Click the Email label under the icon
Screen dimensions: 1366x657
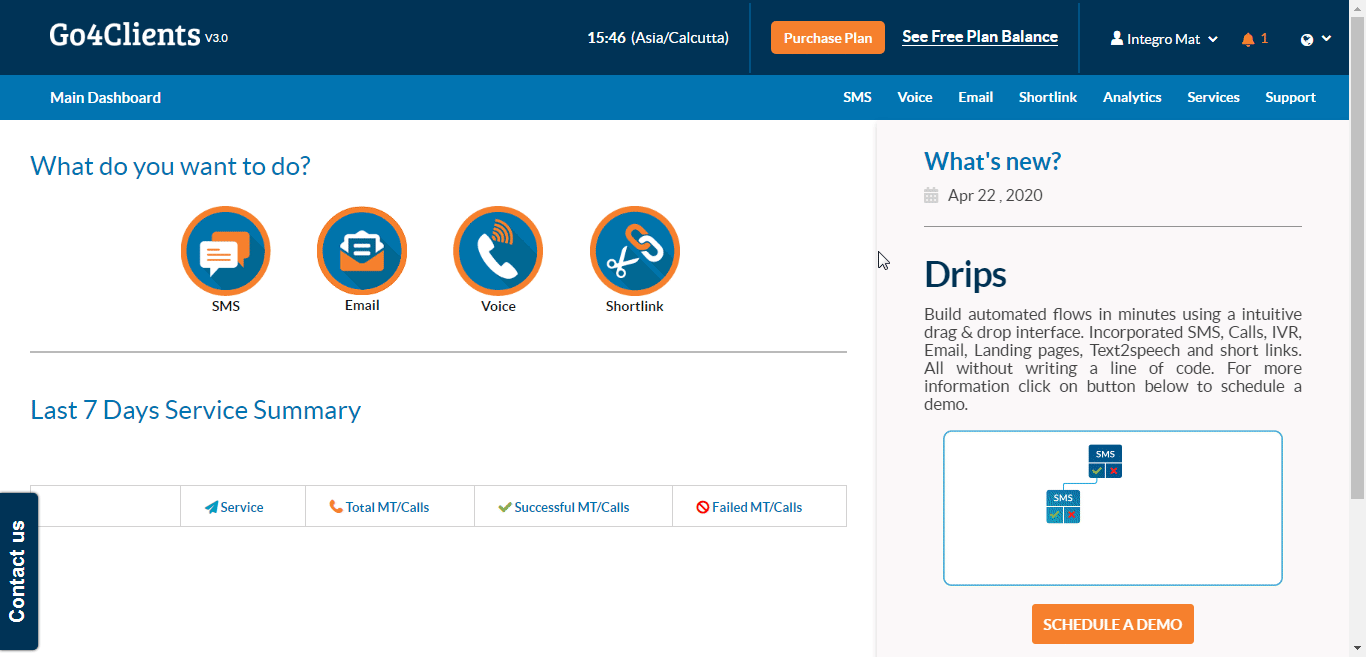(x=362, y=305)
